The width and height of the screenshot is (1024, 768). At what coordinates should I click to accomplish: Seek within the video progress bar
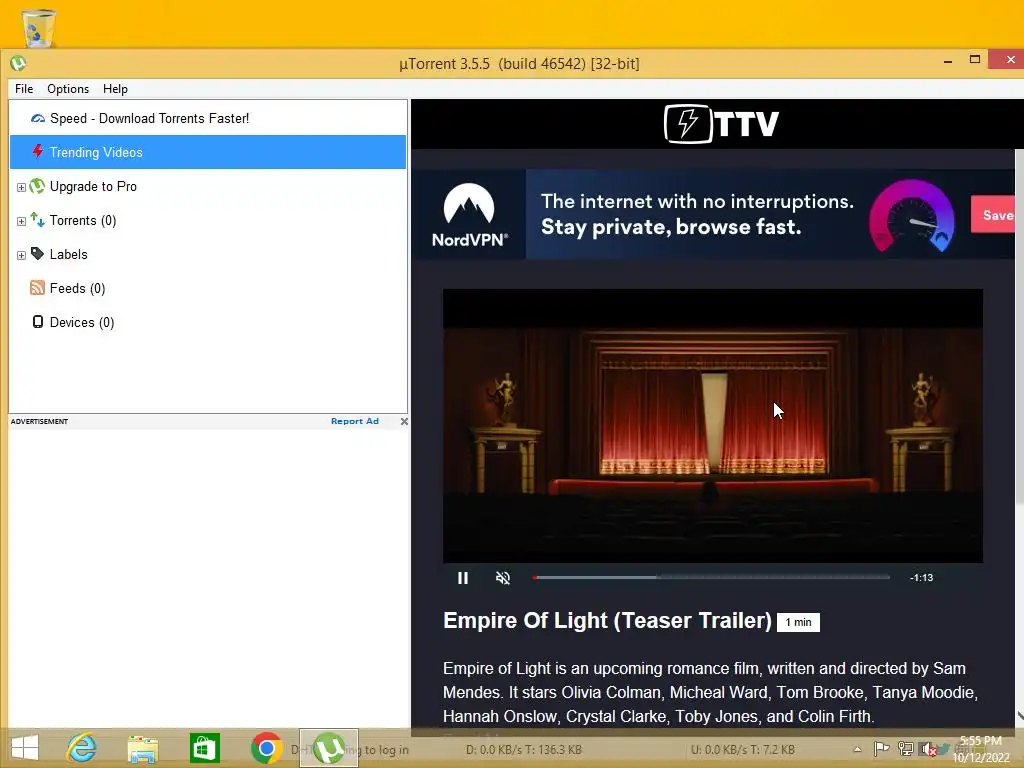[x=712, y=577]
